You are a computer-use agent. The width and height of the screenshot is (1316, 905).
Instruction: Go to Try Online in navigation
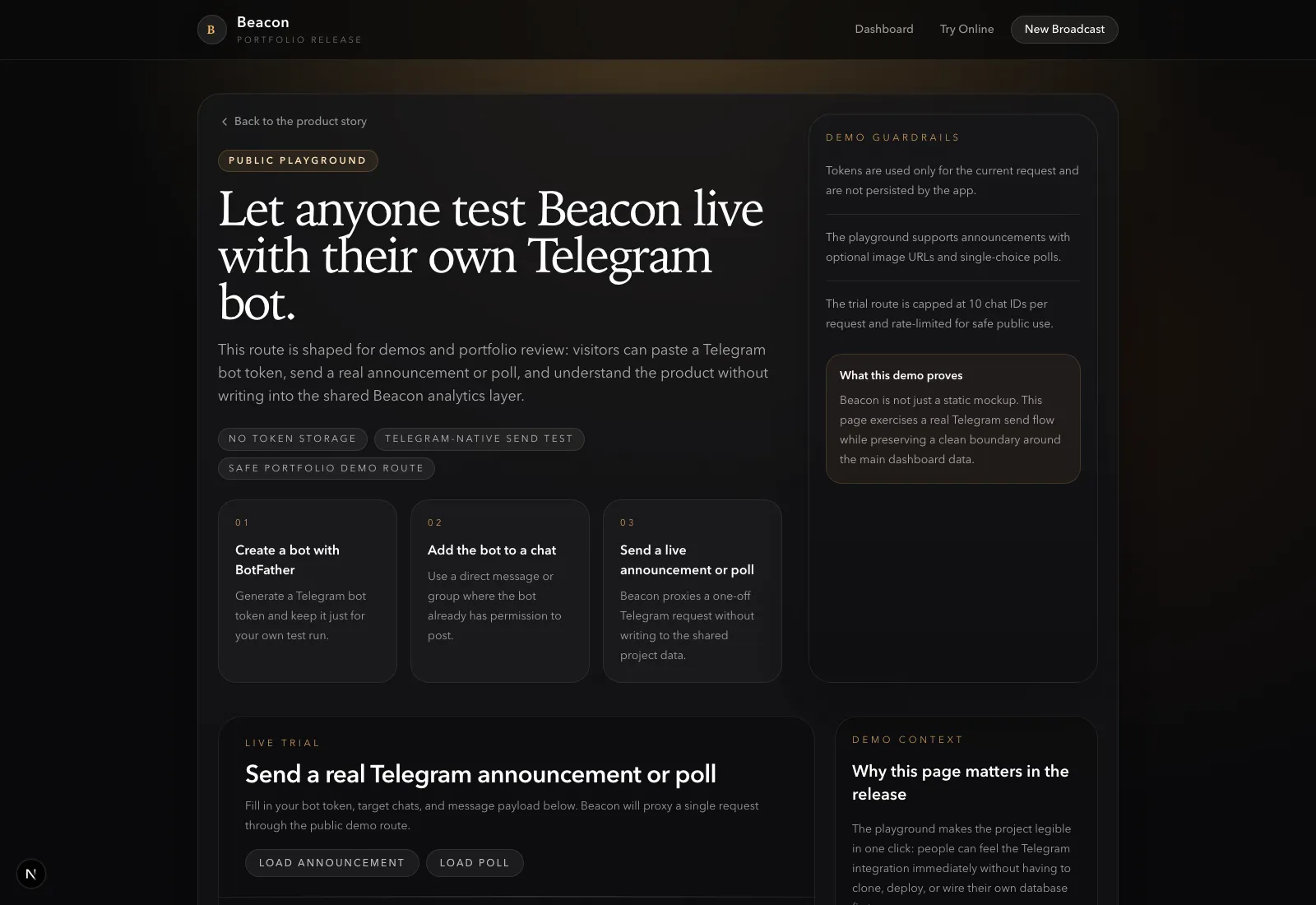[x=966, y=29]
